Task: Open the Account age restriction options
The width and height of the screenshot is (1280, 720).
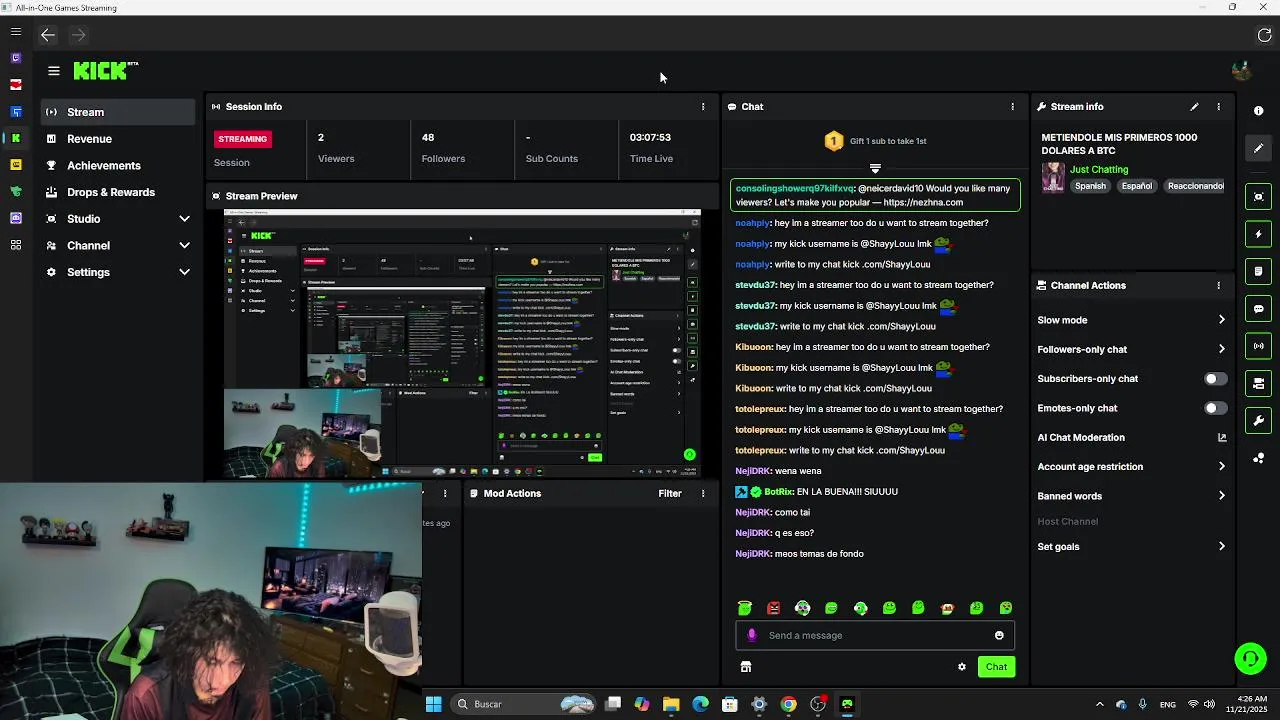Action: point(1131,466)
